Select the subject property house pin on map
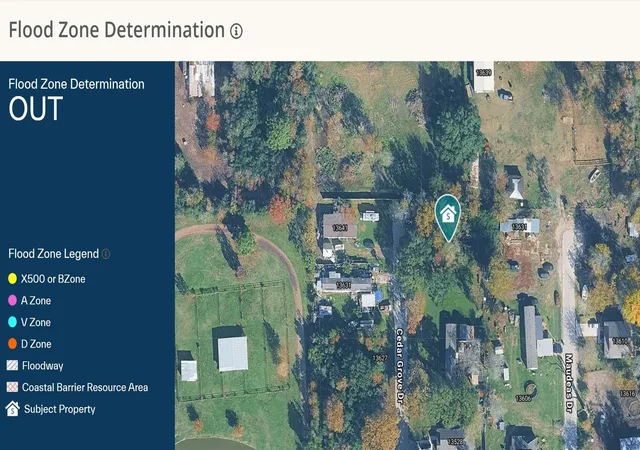The image size is (640, 450). coord(448,218)
